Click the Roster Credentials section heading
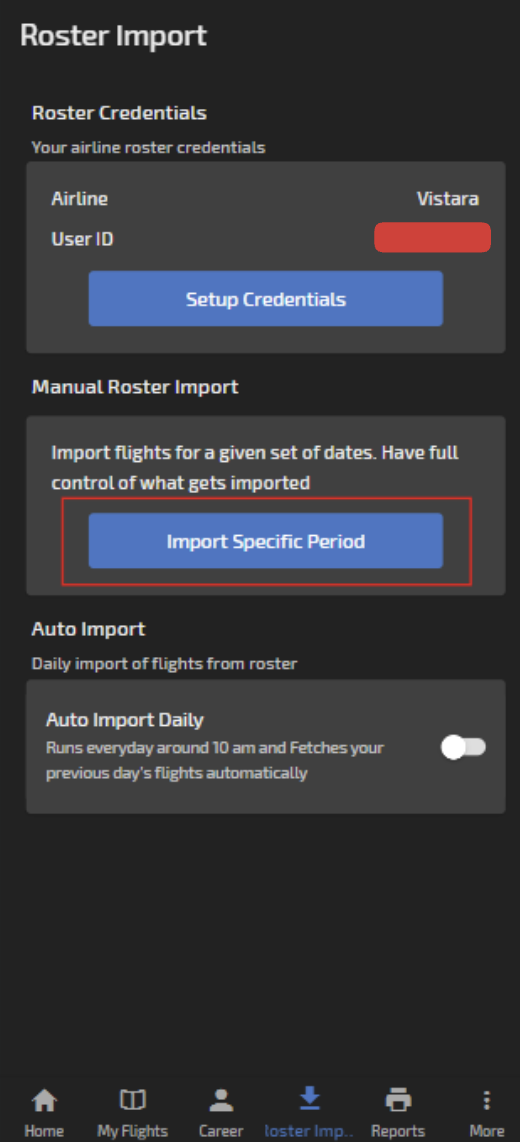The image size is (520, 1142). point(119,113)
